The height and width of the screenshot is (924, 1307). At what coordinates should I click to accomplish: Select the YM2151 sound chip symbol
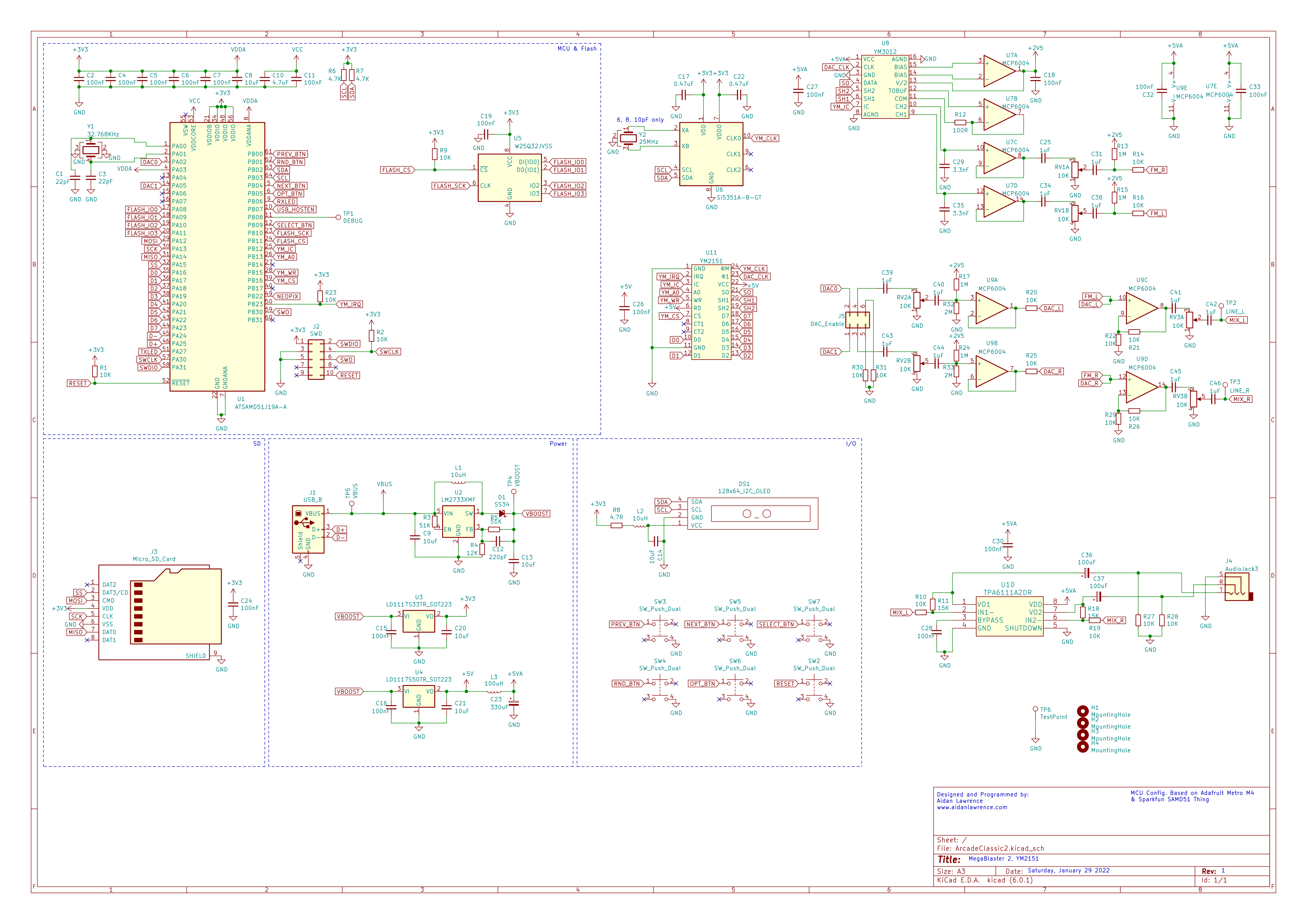point(711,312)
